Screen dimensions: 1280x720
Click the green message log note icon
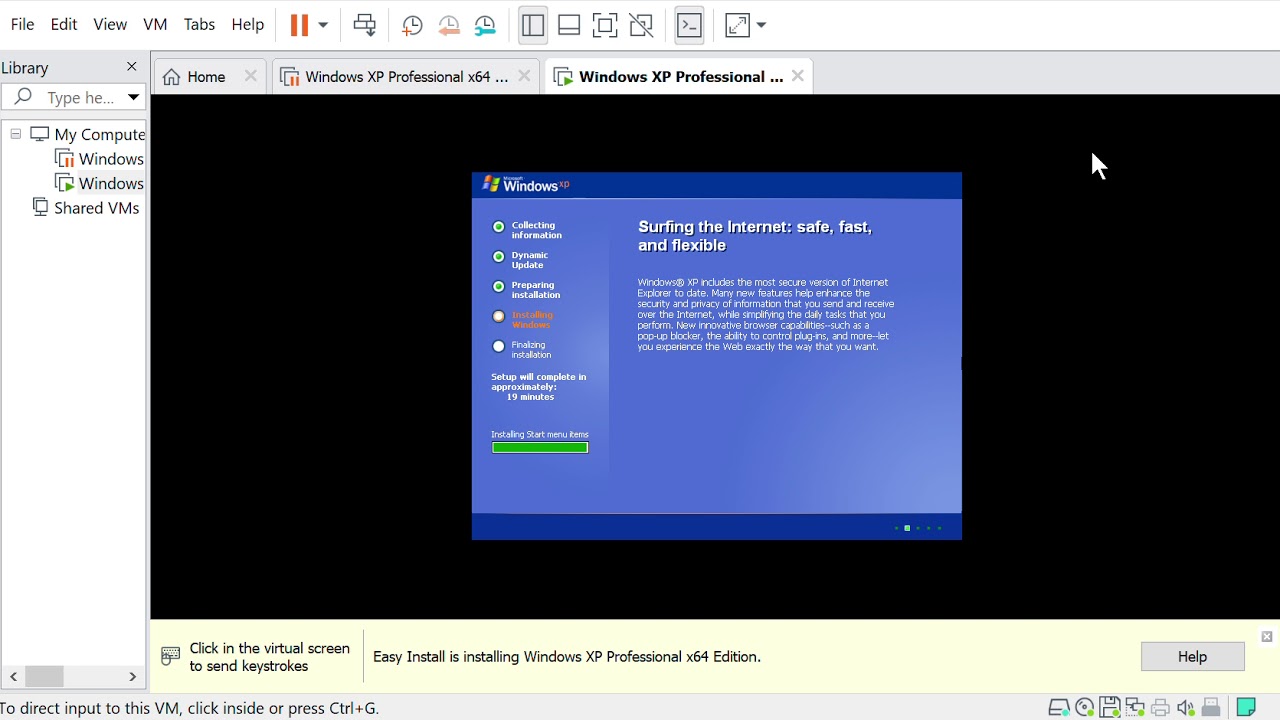click(1246, 708)
